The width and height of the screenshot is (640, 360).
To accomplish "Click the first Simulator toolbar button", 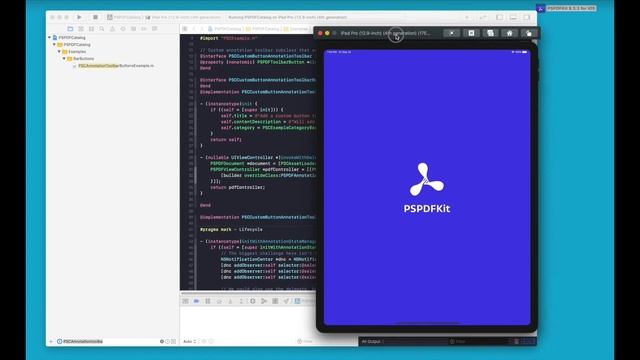I will pos(452,33).
